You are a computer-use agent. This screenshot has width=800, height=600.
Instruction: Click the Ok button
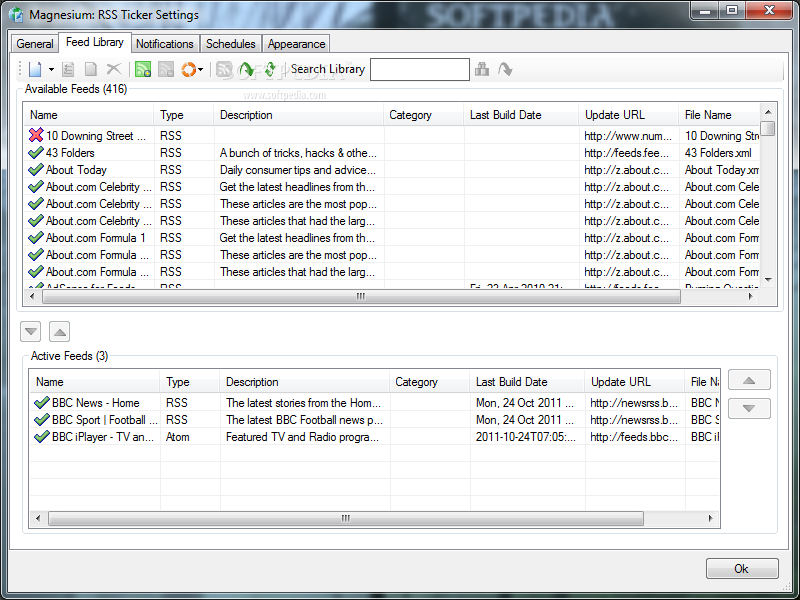(742, 568)
